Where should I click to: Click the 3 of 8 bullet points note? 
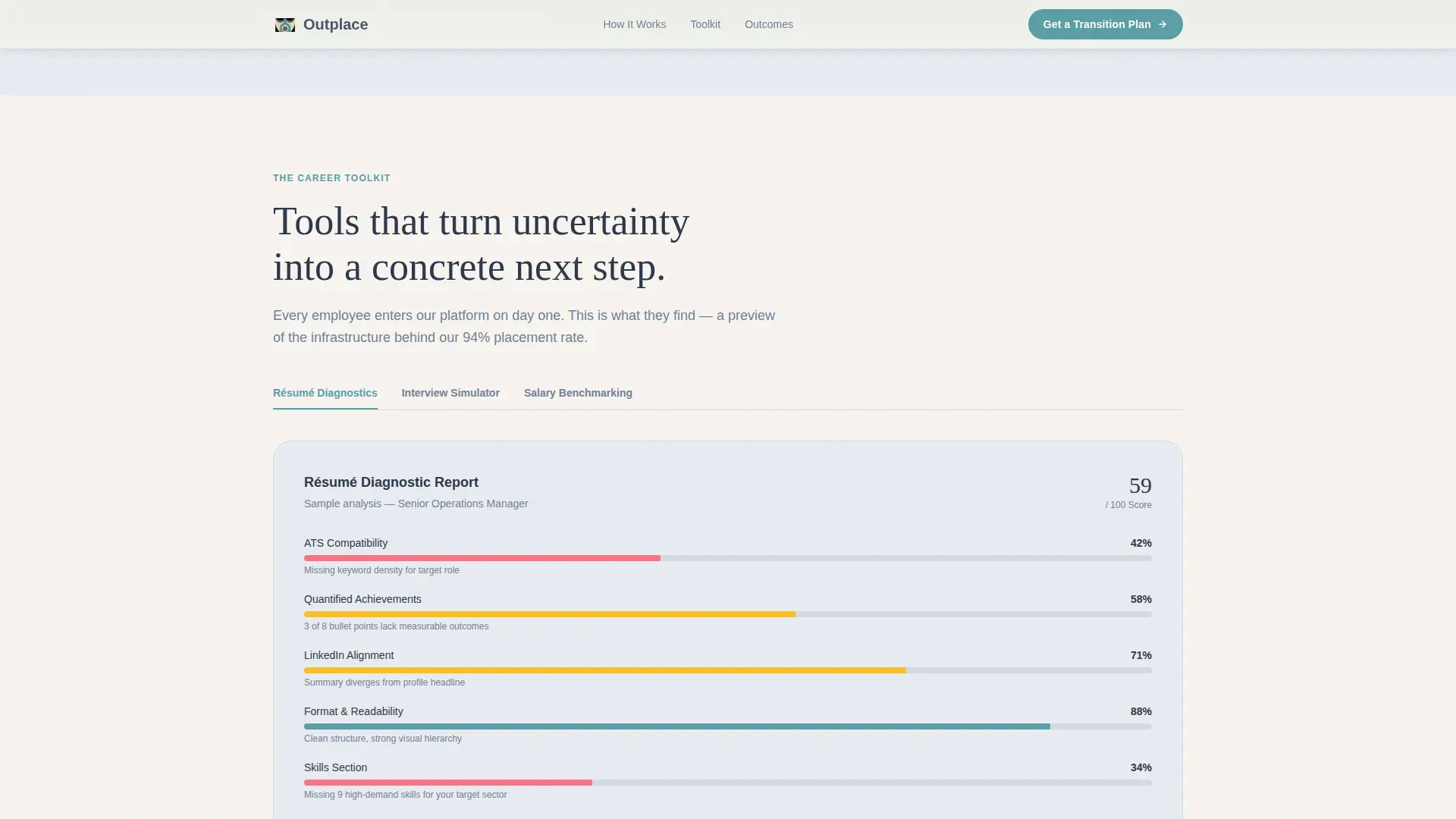tap(396, 626)
